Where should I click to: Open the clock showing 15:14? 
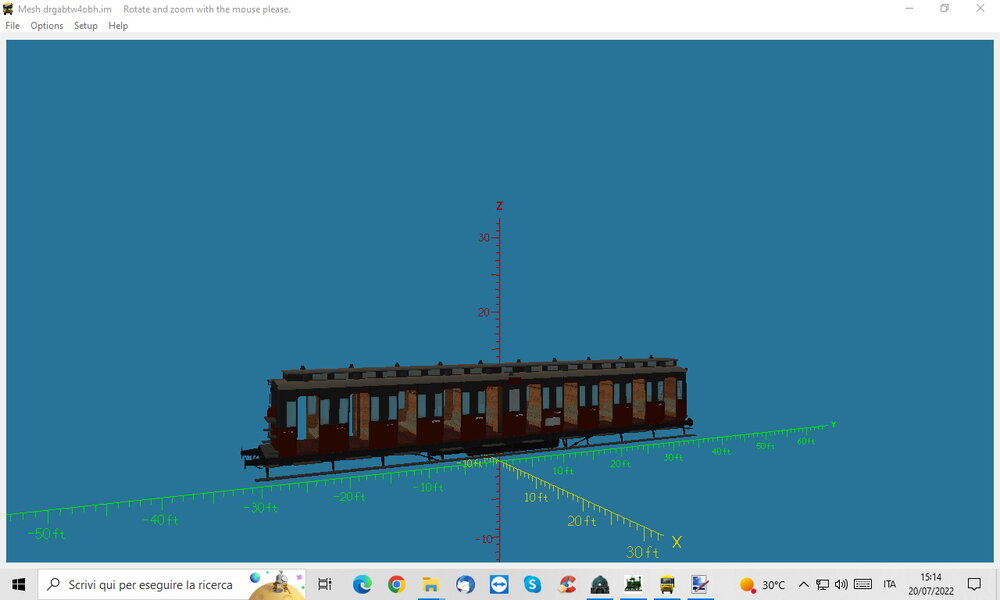pyautogui.click(x=931, y=584)
